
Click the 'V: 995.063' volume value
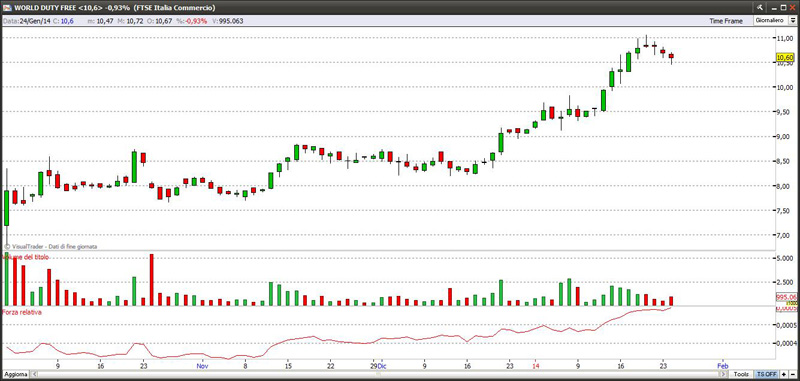(x=228, y=21)
